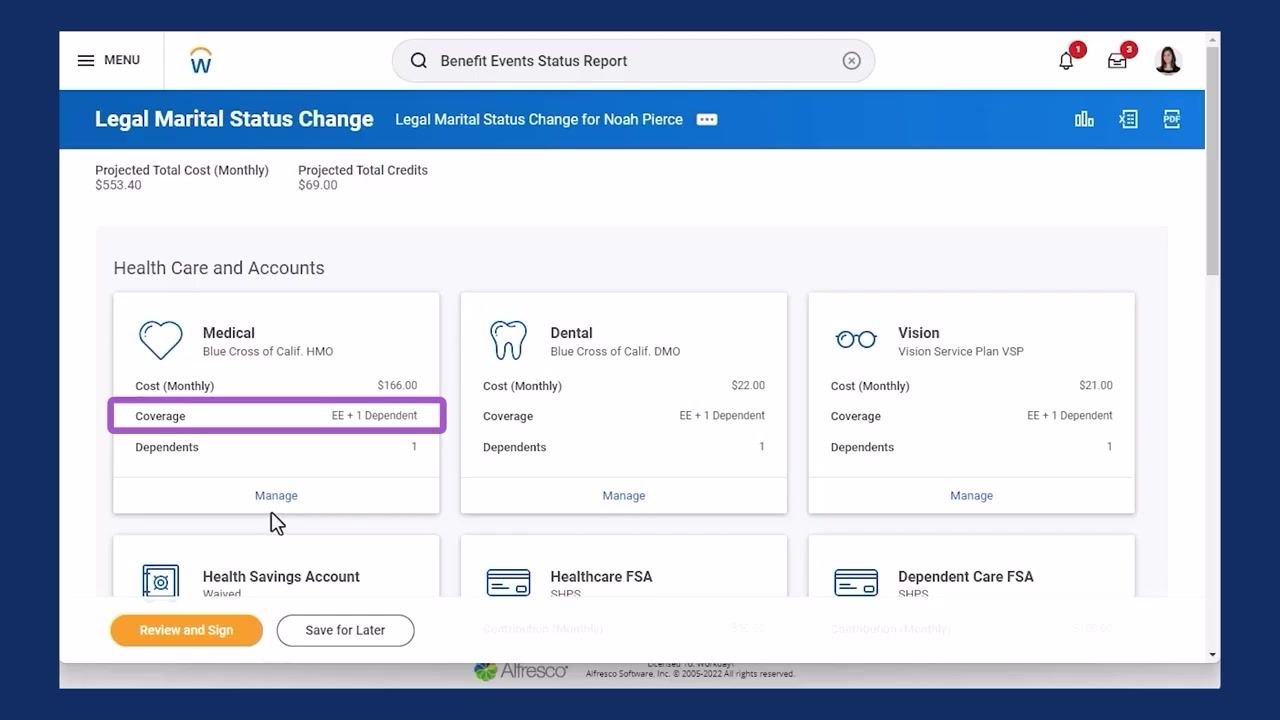Click the Vision card title

point(919,333)
